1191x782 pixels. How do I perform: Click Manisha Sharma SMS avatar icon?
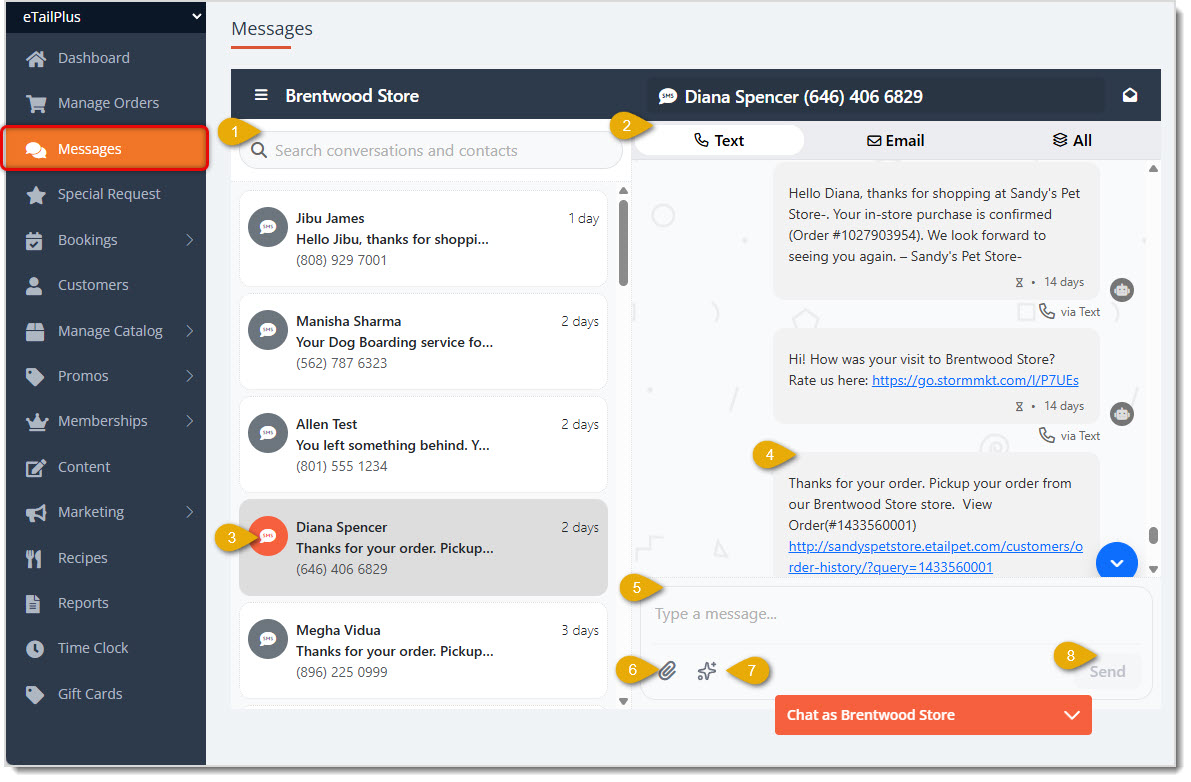tap(268, 330)
